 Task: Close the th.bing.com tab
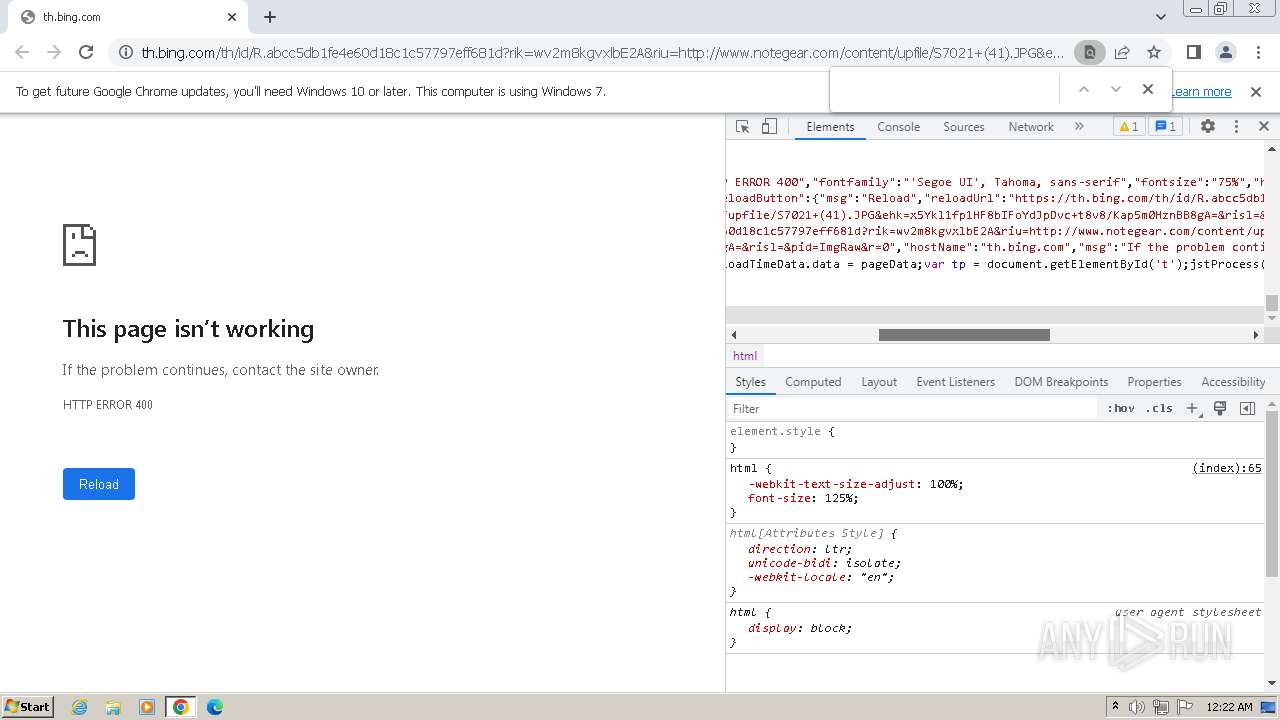(x=232, y=17)
